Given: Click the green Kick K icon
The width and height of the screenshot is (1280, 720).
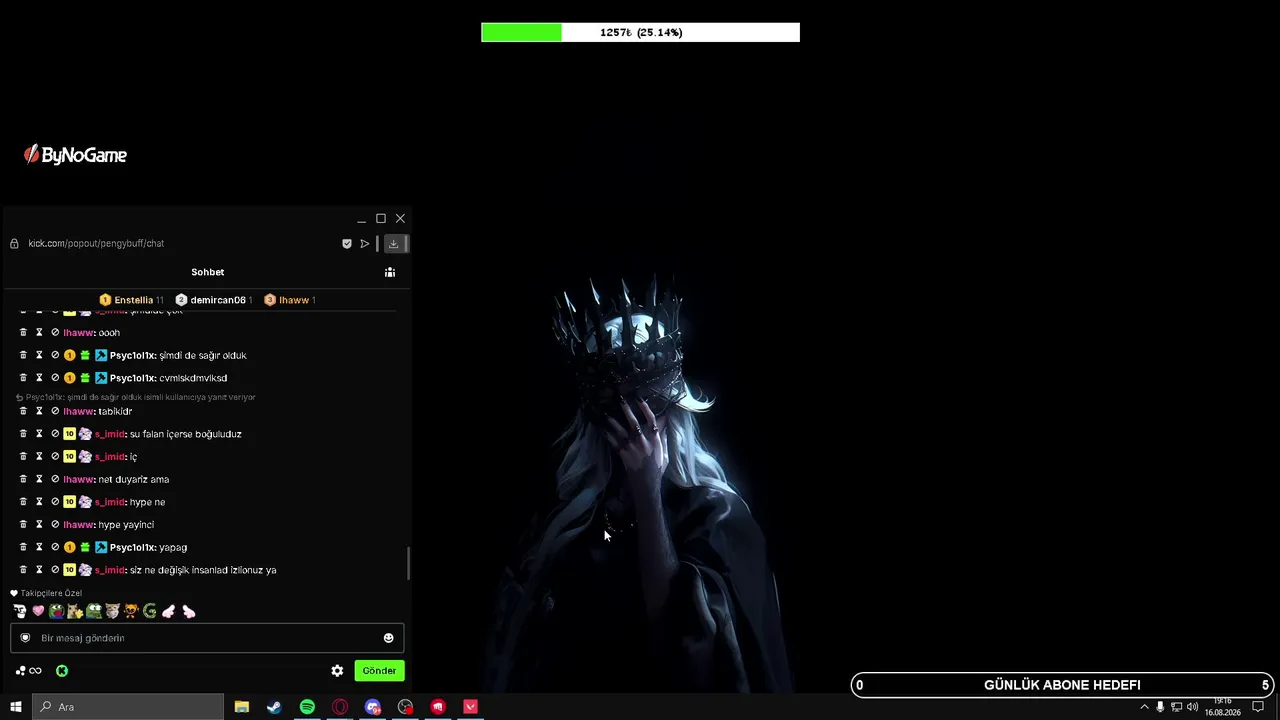Looking at the screenshot, I should [62, 671].
